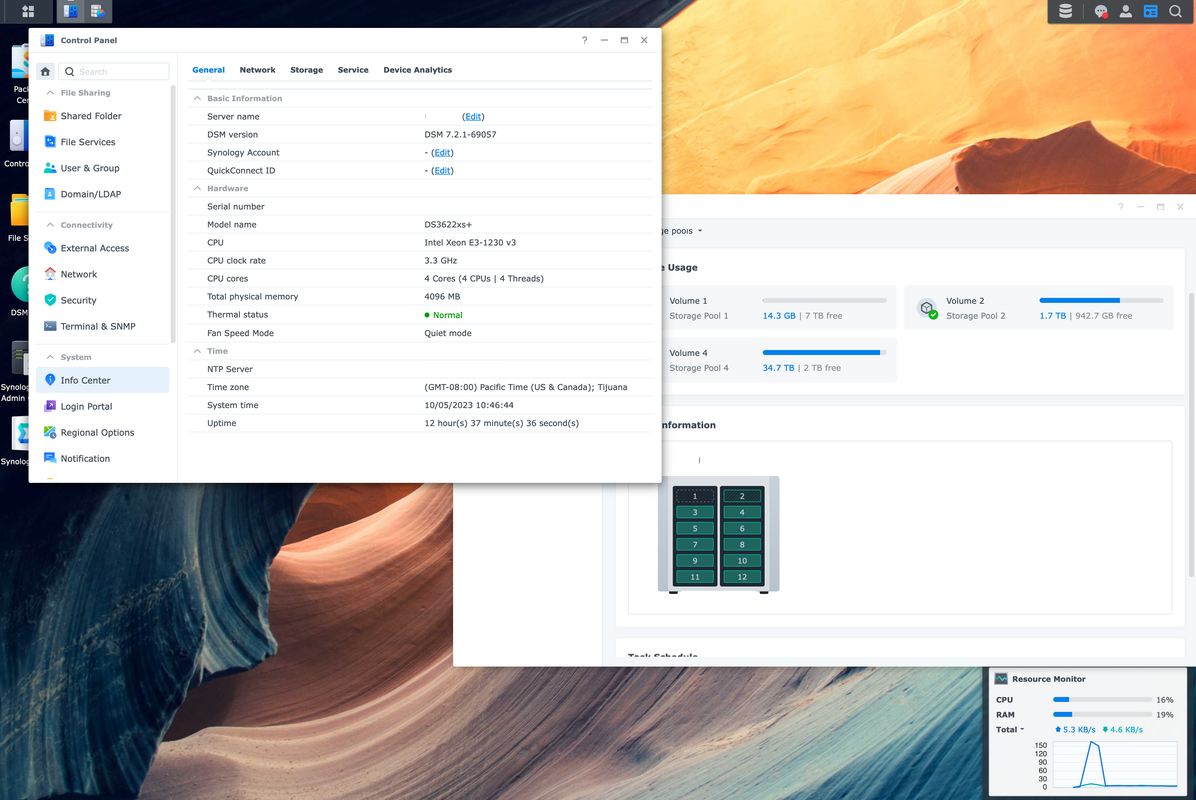
Task: Click Quiet mode fan speed value
Action: (x=448, y=333)
